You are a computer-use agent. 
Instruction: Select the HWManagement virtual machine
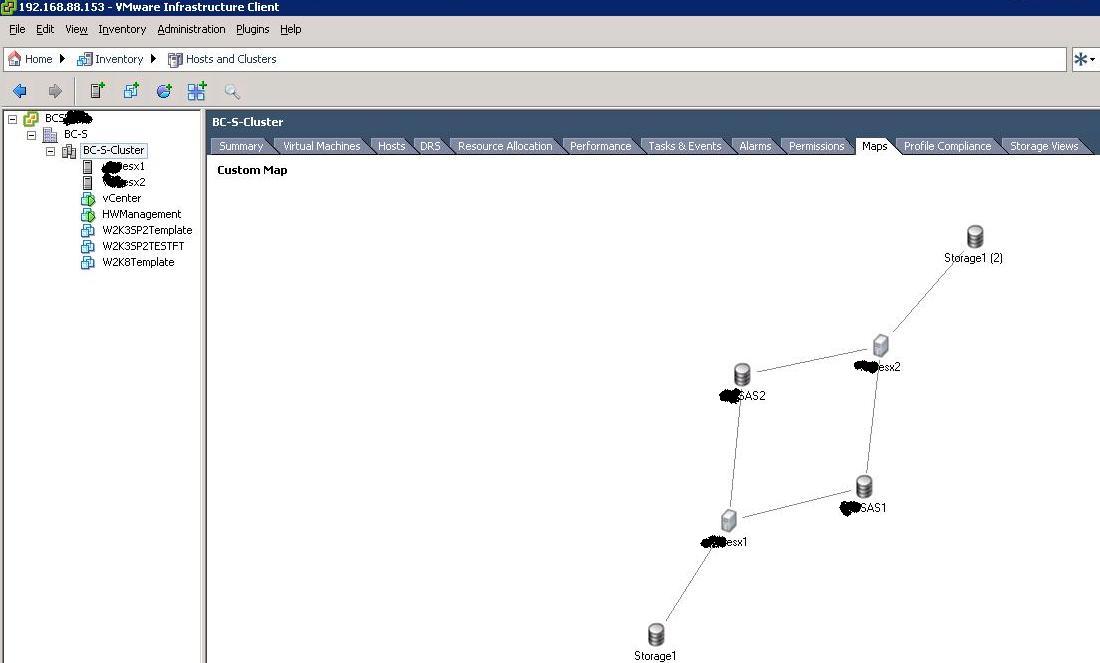141,214
